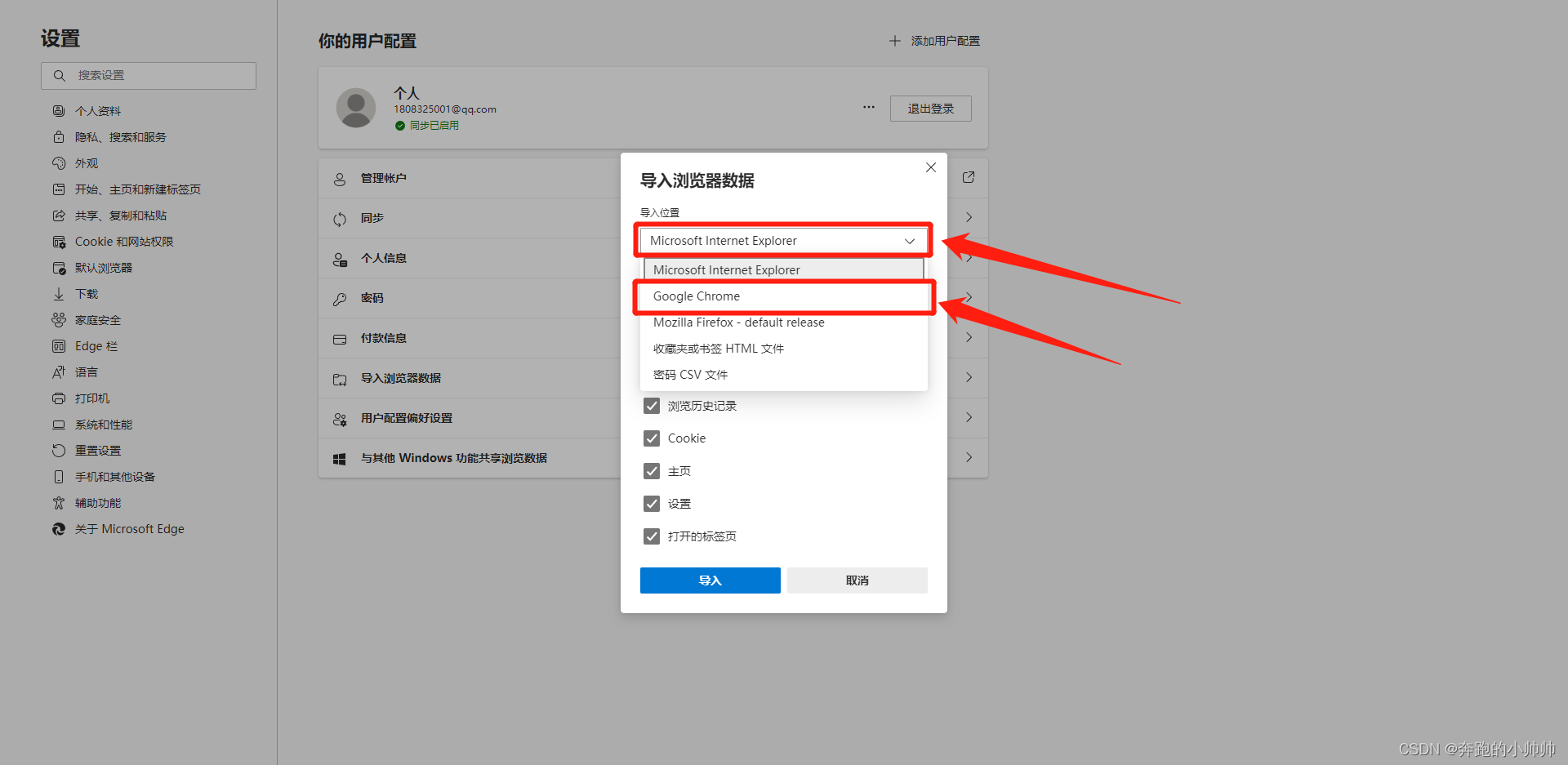Click the profile avatar picture

tap(356, 108)
